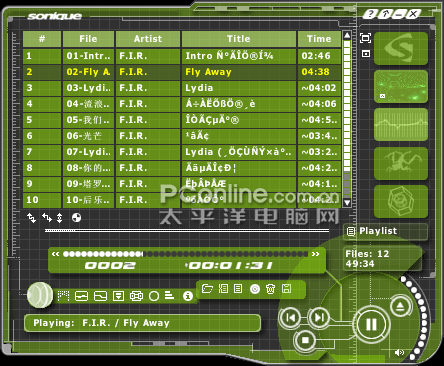
Task: Click the 'Playing: F.I.R. / Fly Away' status text
Action: pos(102,323)
